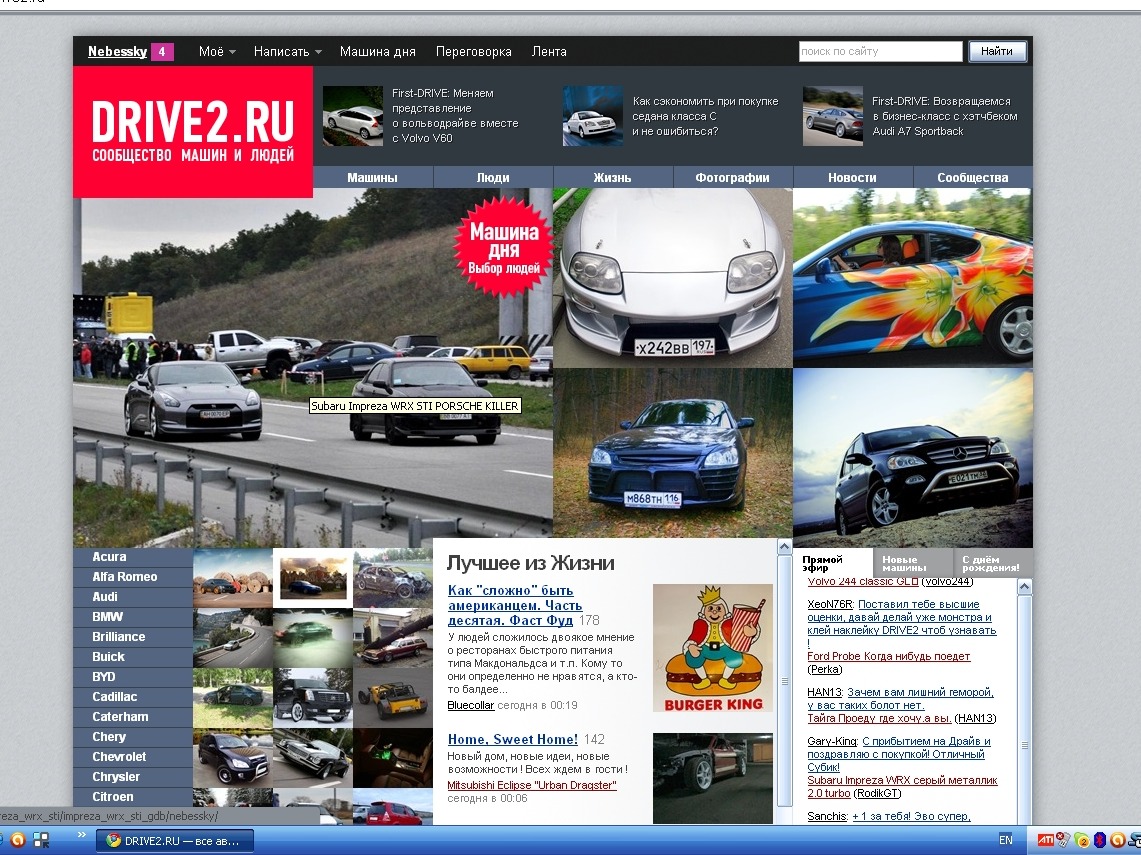Click the EN language indicator in taskbar
1141x855 pixels.
1006,840
